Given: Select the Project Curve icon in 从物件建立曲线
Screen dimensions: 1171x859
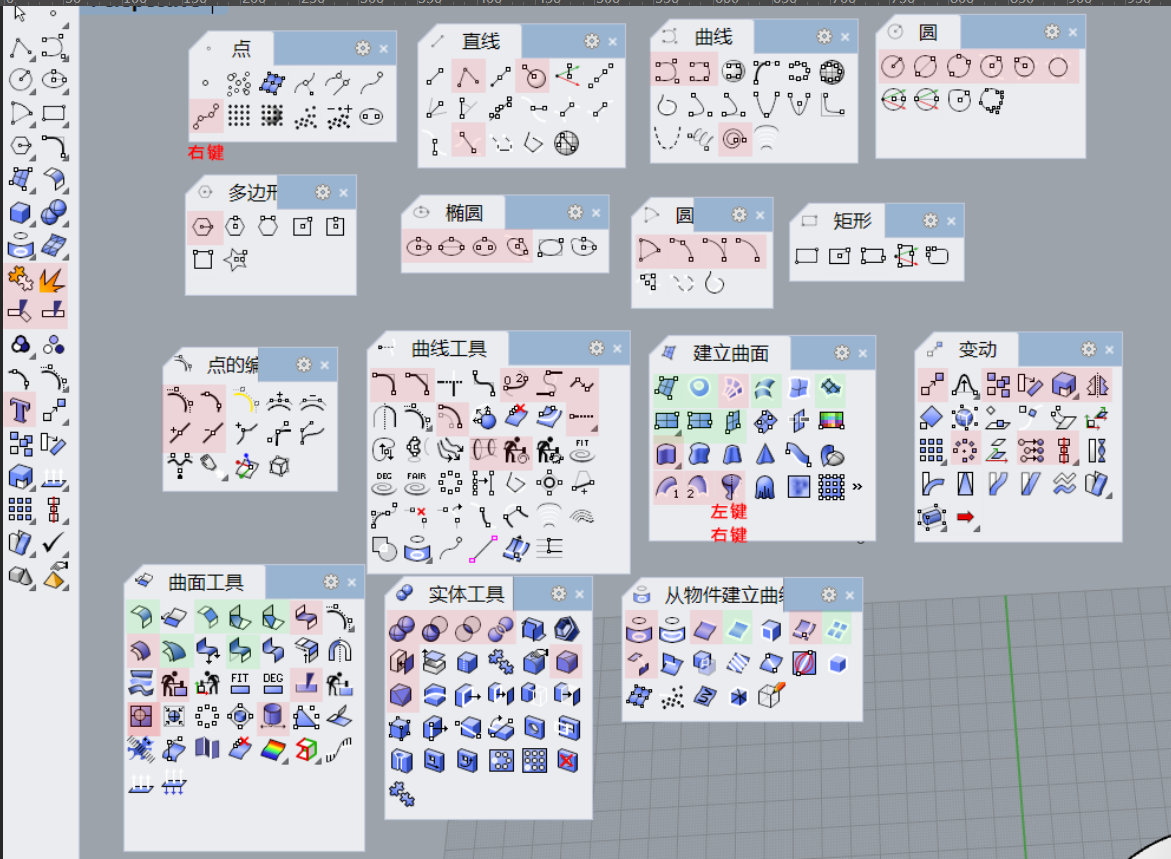Looking at the screenshot, I should coord(639,630).
